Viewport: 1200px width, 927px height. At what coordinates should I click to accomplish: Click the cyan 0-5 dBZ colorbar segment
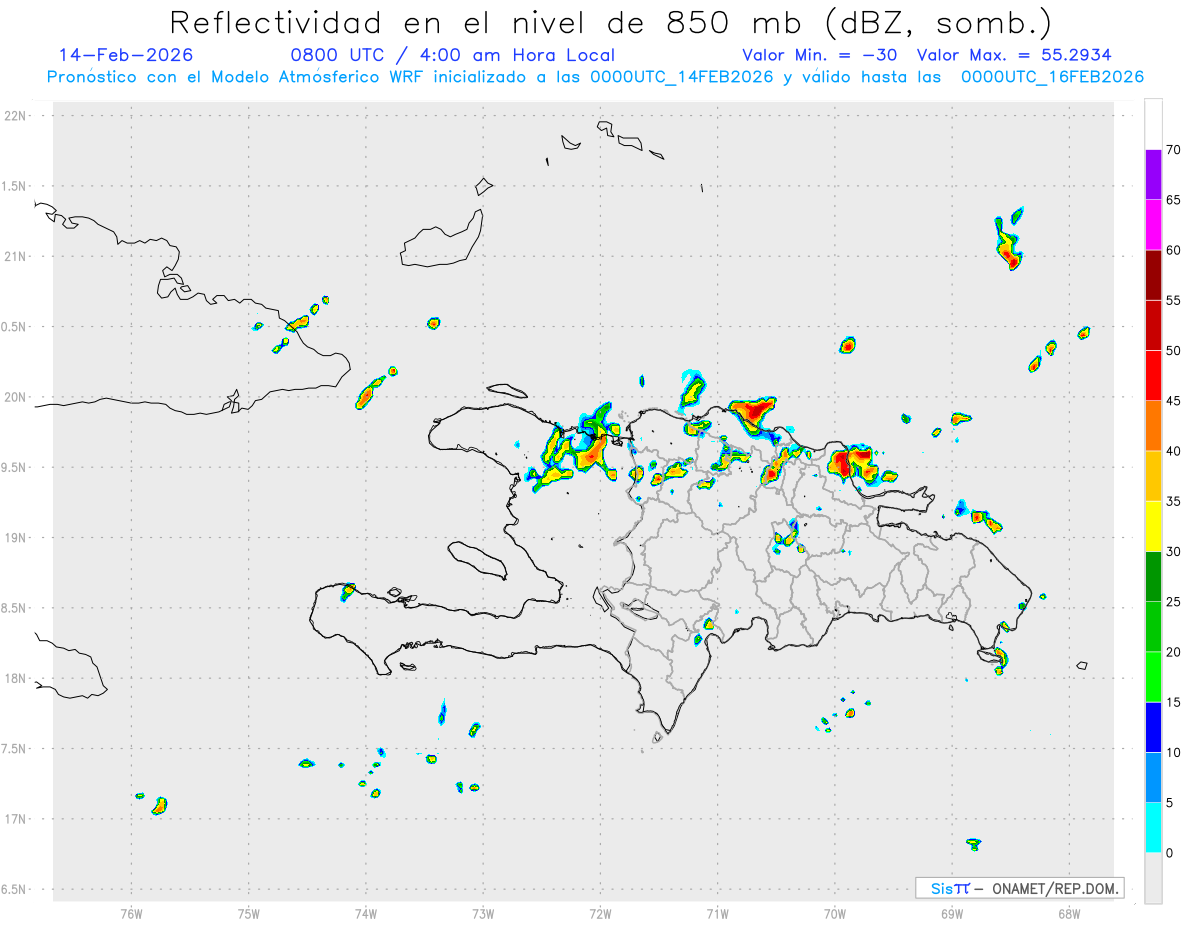(x=1153, y=828)
